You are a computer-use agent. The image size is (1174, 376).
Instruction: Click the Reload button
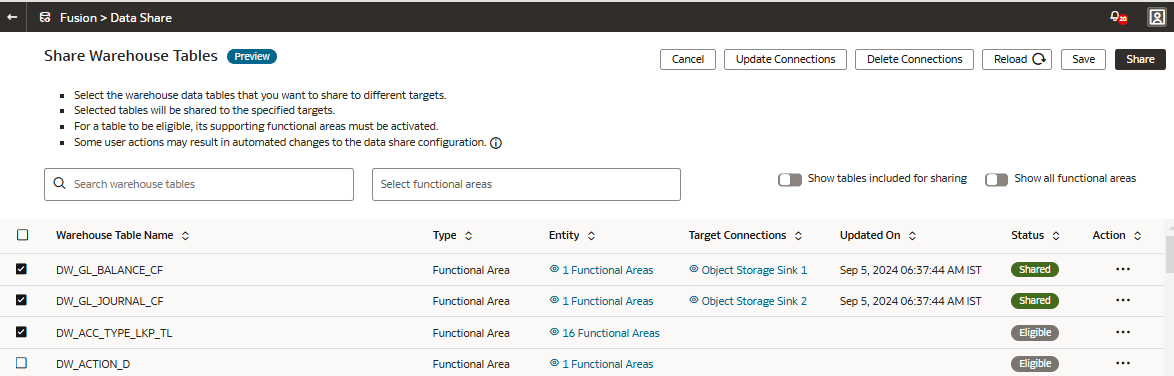pyautogui.click(x=1018, y=59)
